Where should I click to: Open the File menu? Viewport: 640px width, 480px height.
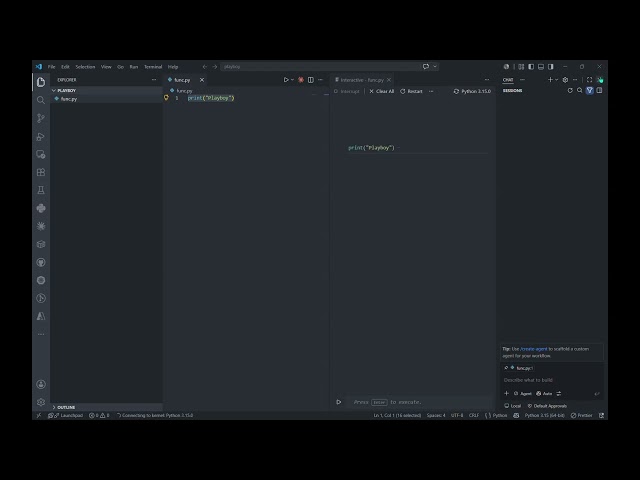click(51, 67)
